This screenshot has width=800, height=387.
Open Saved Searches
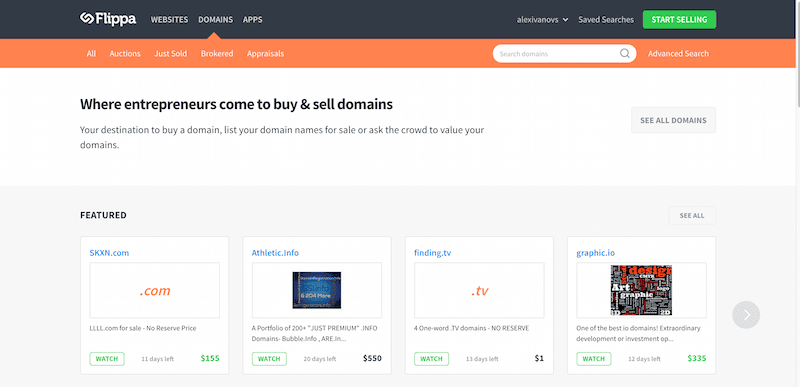click(x=606, y=20)
